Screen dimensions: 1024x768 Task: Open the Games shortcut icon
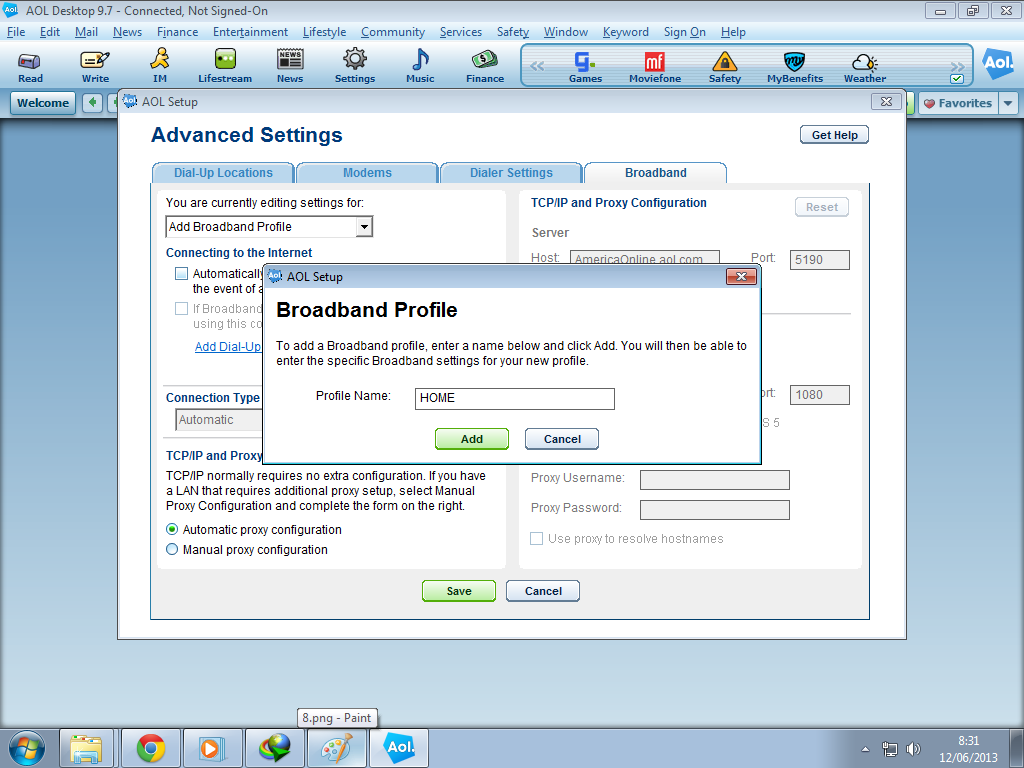[x=585, y=68]
